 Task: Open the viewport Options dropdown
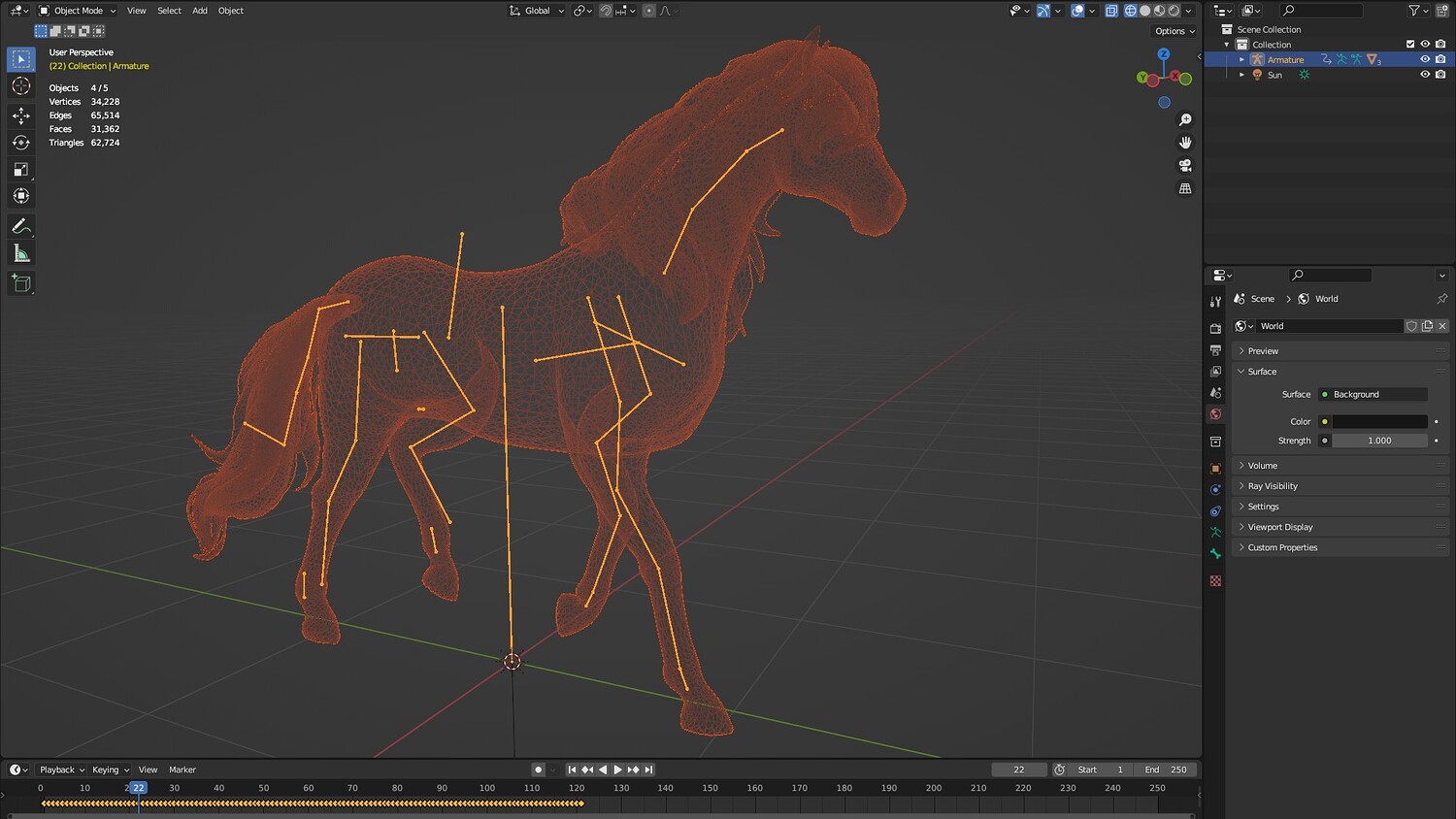1175,31
